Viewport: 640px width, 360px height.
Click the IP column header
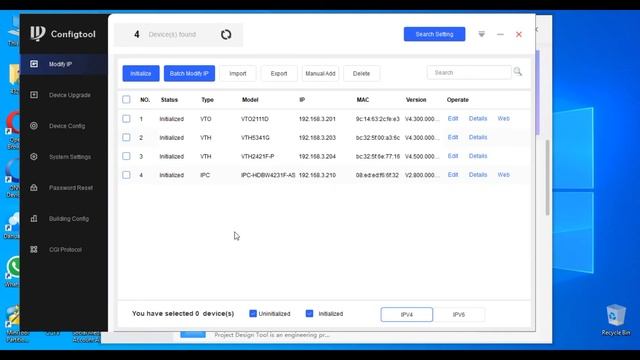click(302, 100)
